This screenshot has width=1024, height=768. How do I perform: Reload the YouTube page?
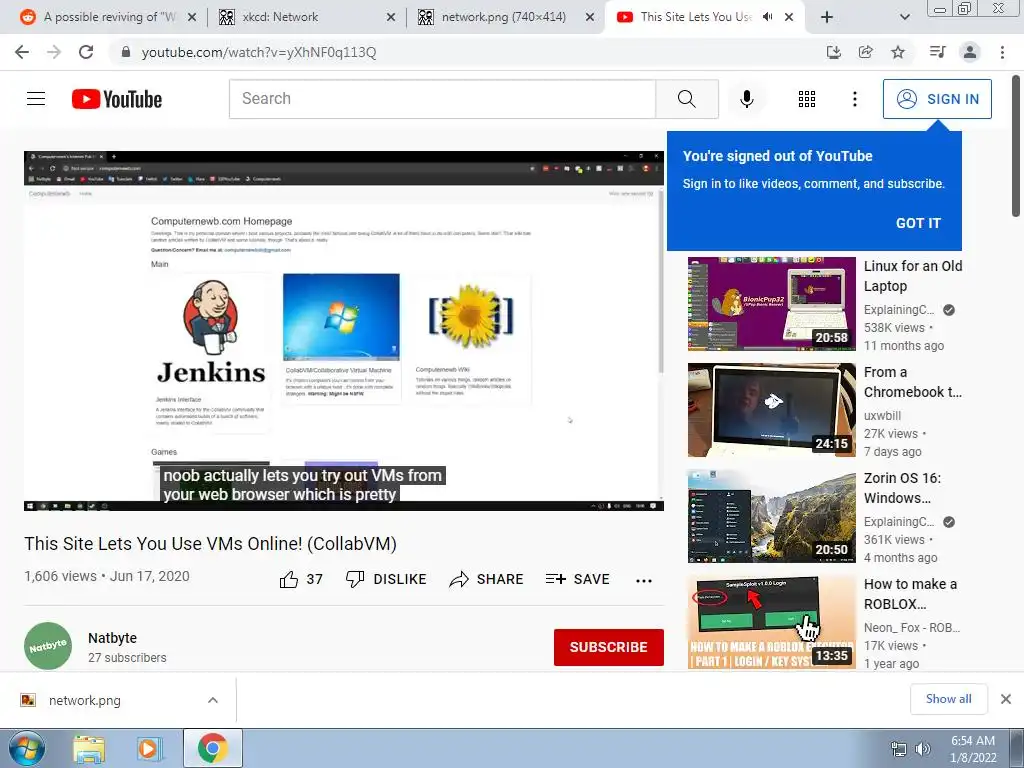click(86, 52)
